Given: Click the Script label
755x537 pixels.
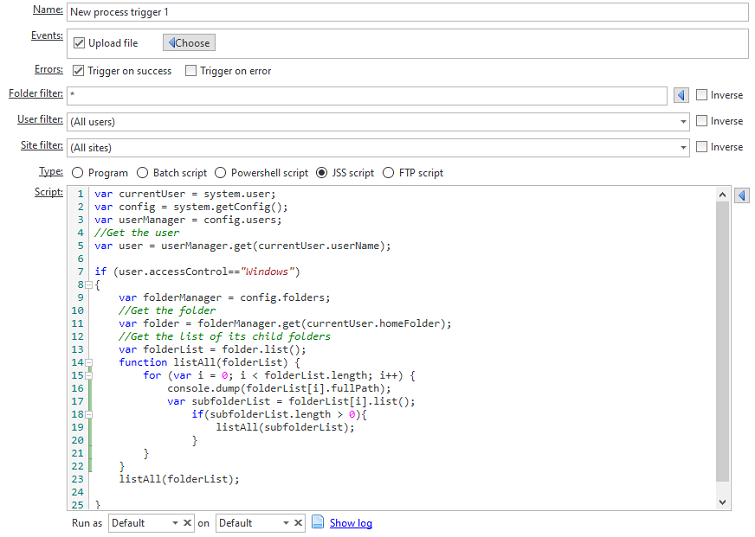Looking at the screenshot, I should pos(48,192).
